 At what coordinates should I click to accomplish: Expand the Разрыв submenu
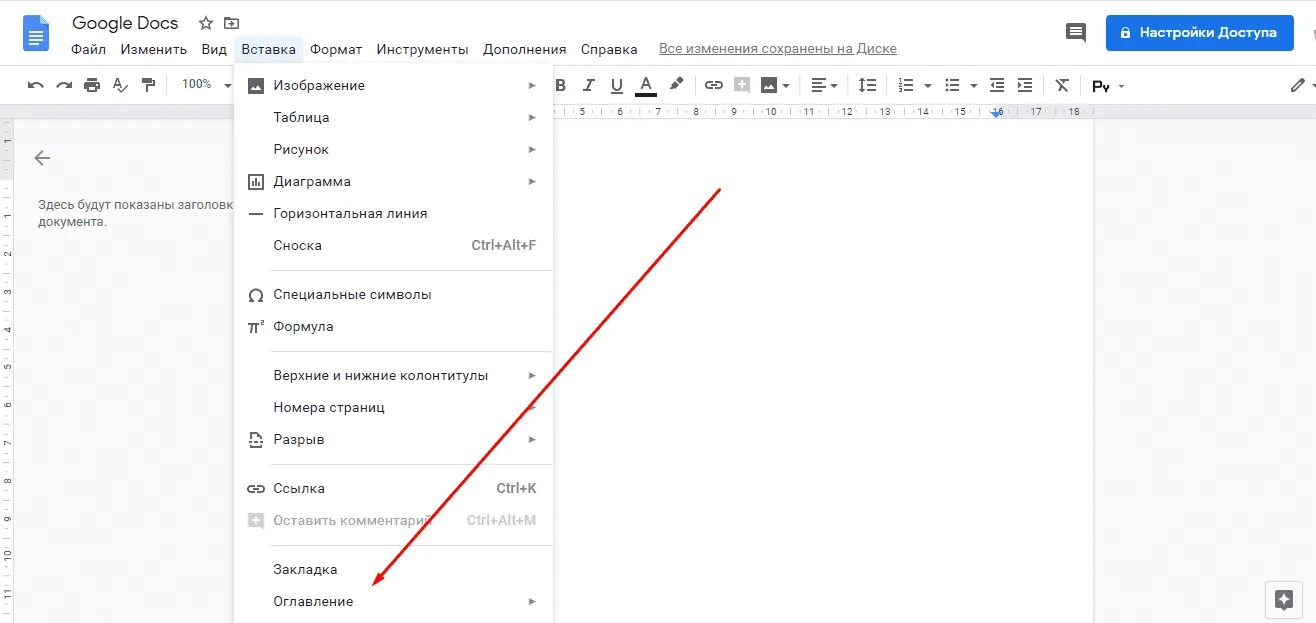(x=393, y=439)
